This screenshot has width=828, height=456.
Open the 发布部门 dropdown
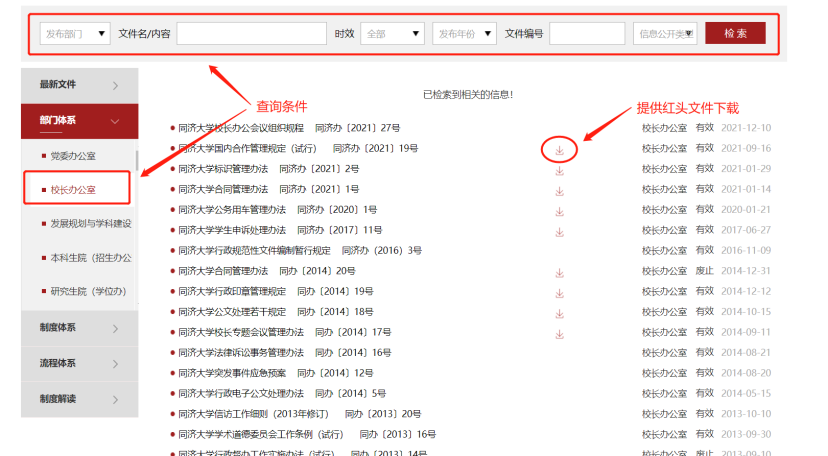coord(75,34)
